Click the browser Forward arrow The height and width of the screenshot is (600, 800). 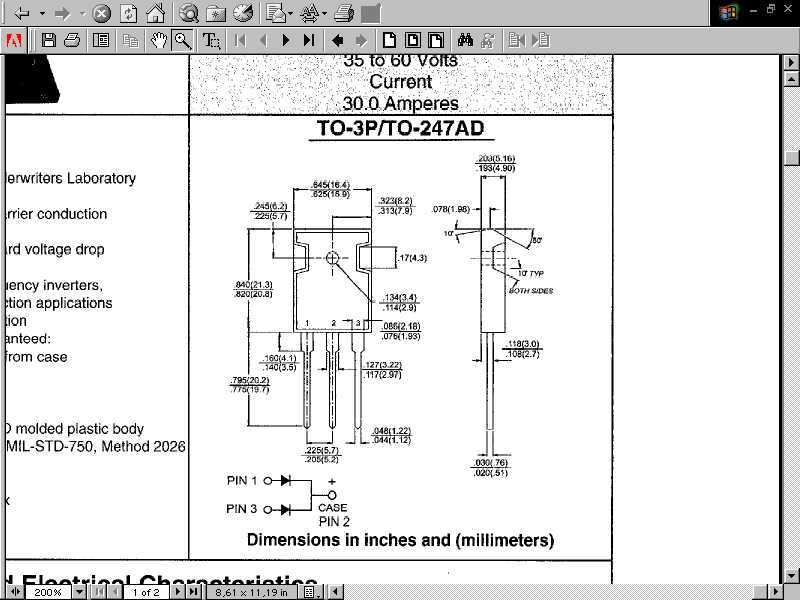[x=62, y=13]
